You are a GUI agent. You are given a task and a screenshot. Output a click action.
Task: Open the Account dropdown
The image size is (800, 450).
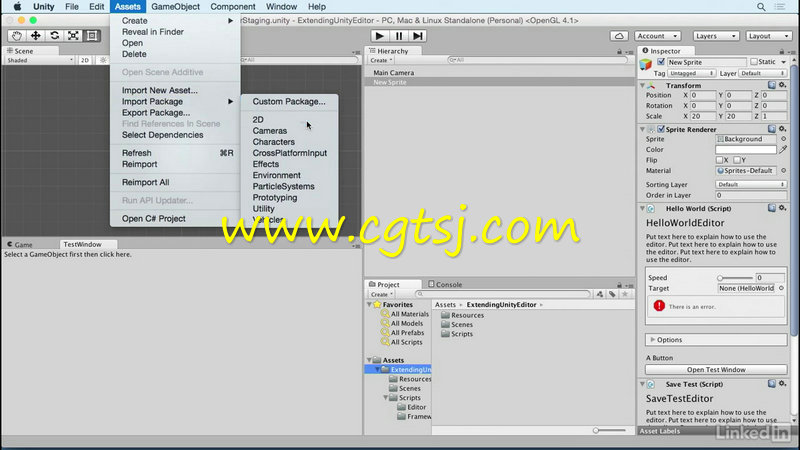[x=657, y=36]
